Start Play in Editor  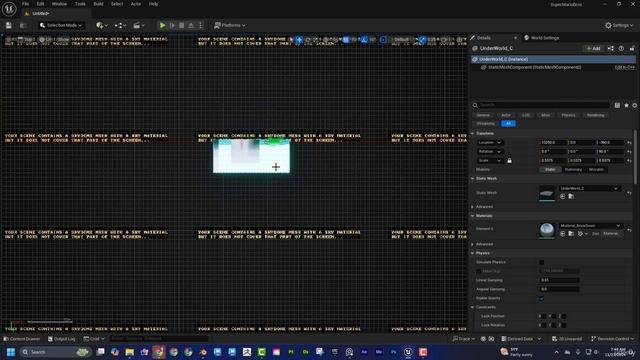pyautogui.click(x=162, y=25)
